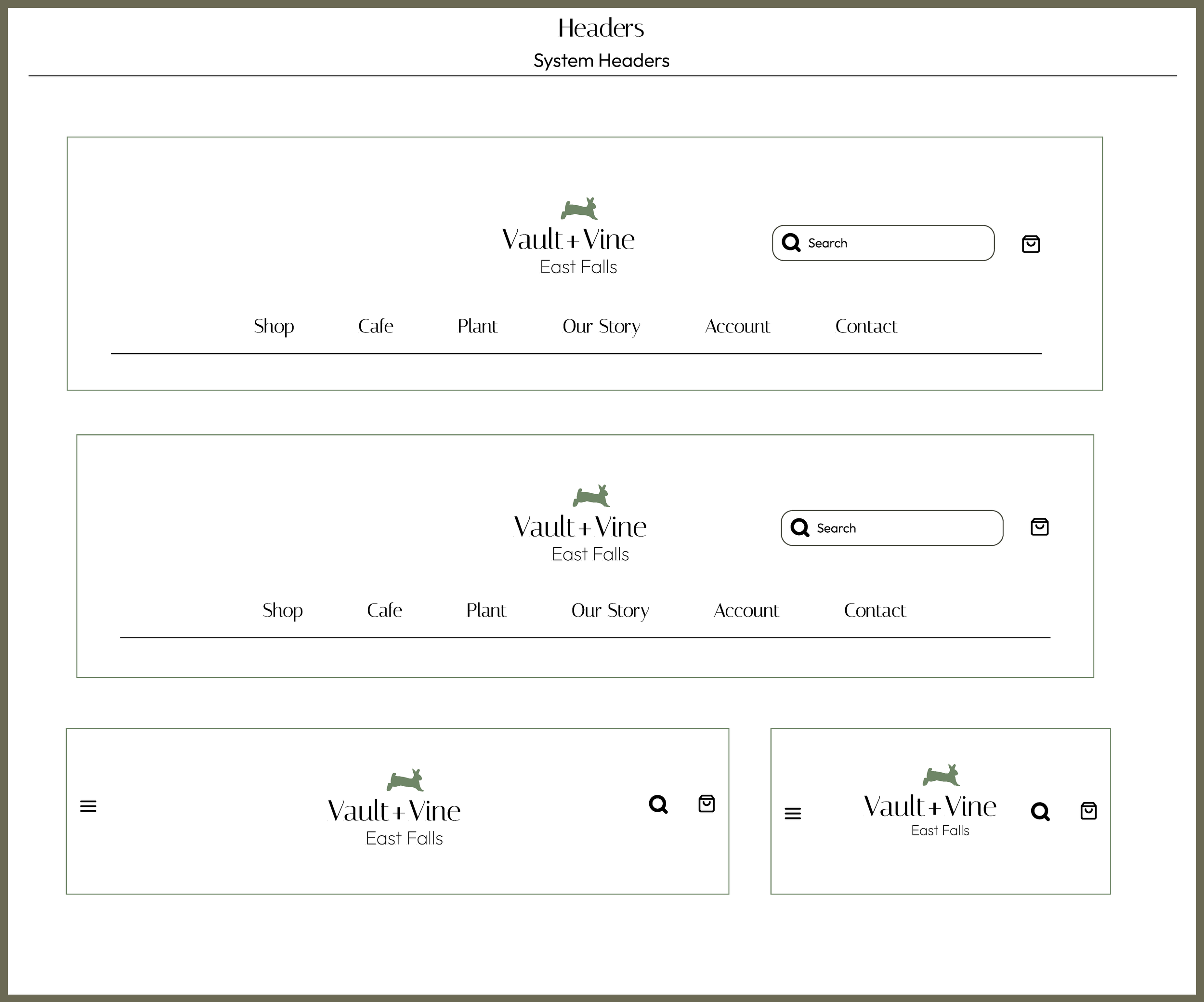Click magnifier icon in wide mobile header
Viewport: 1204px width, 1002px height.
657,804
